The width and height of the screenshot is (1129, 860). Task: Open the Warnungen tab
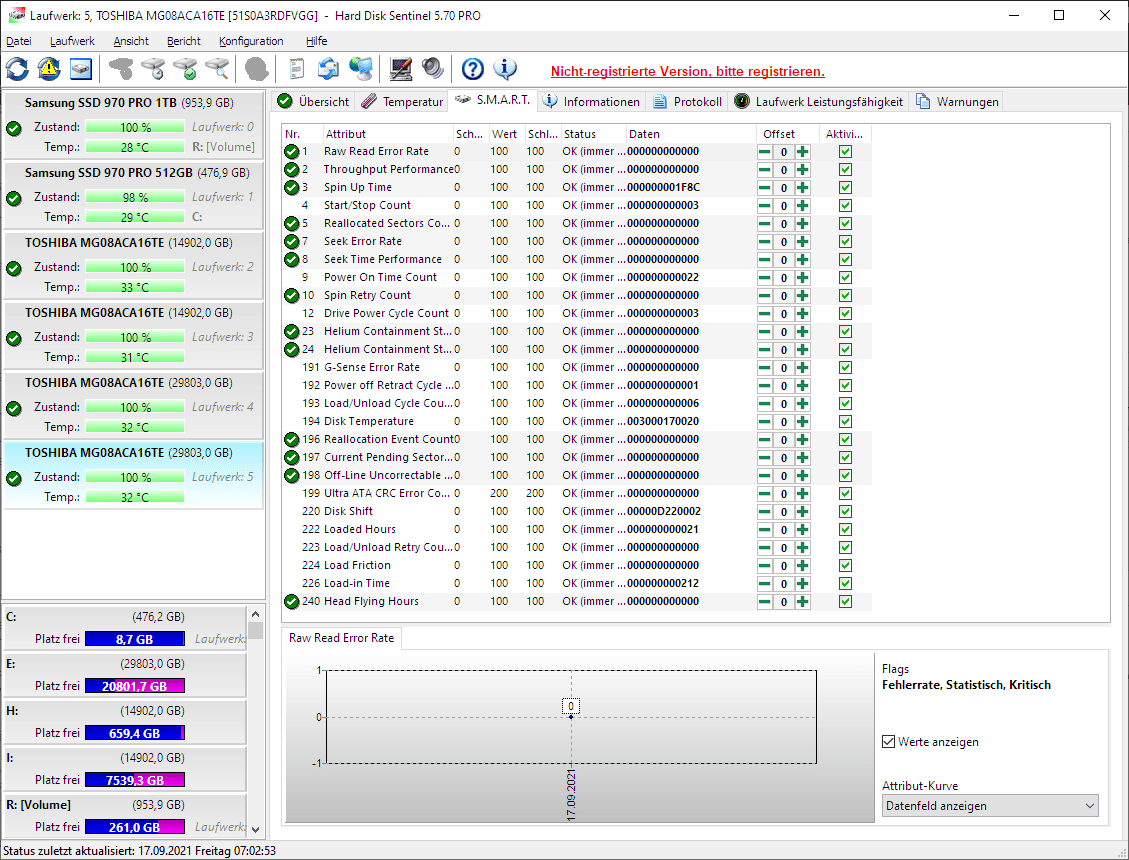click(957, 102)
